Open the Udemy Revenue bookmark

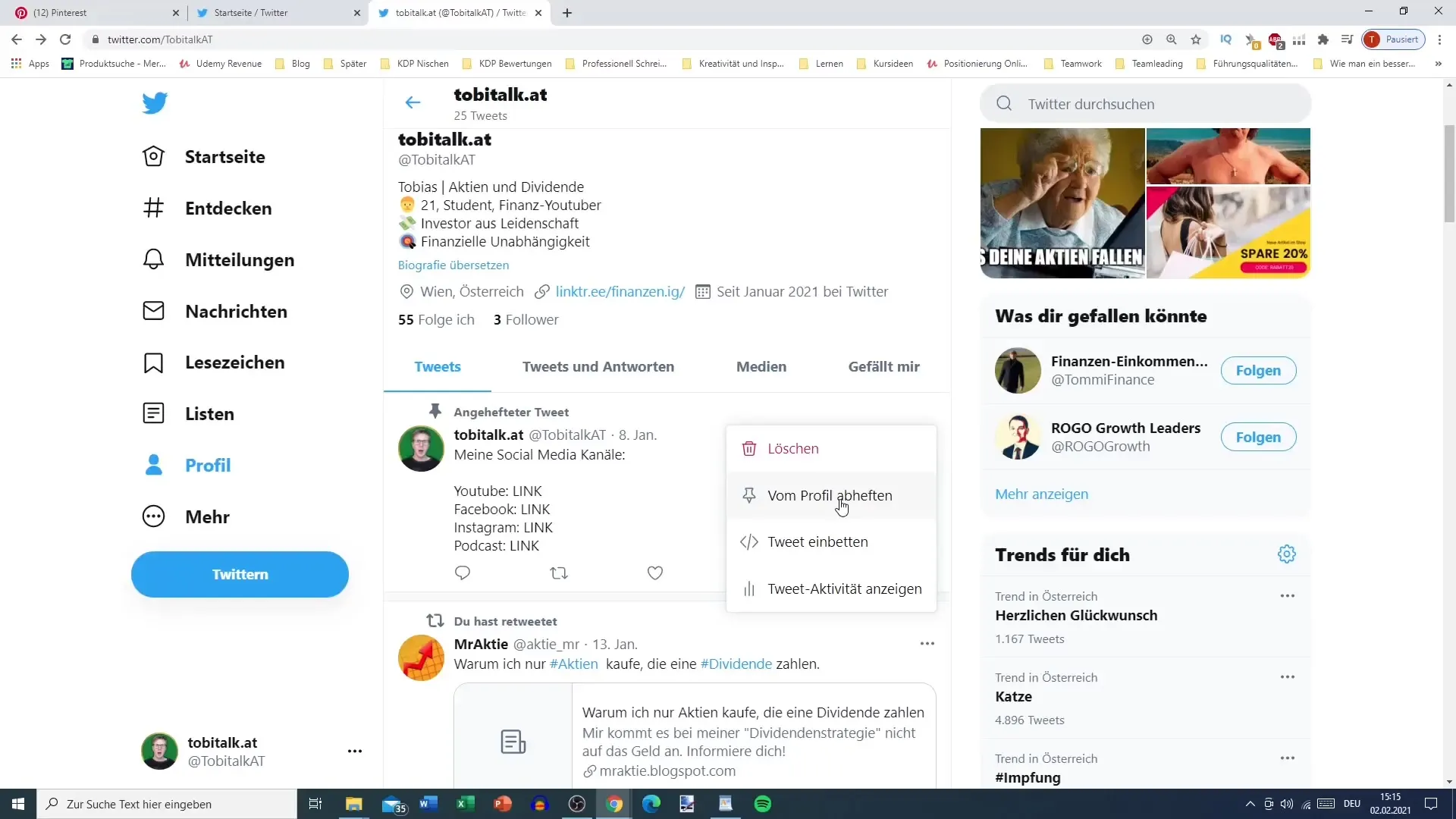pyautogui.click(x=221, y=64)
